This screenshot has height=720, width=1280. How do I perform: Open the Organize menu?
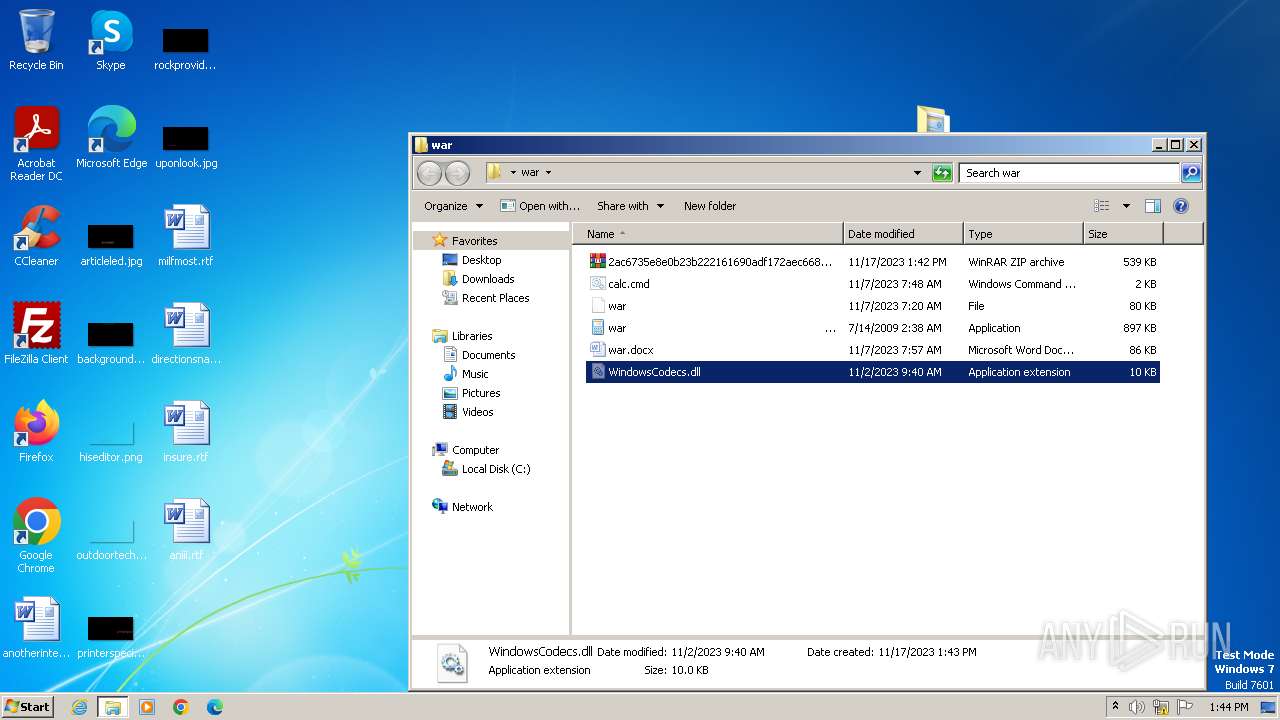[453, 206]
